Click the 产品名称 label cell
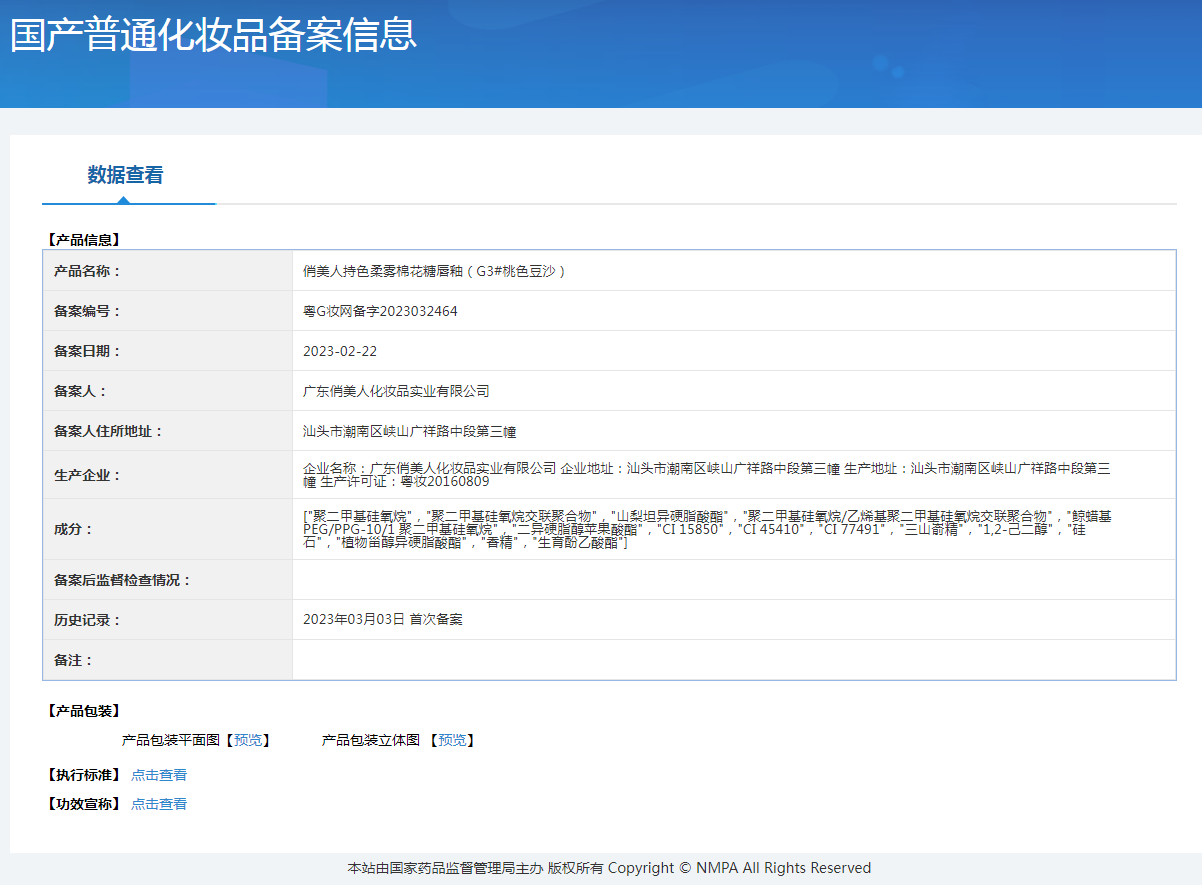1202x885 pixels. 87,271
